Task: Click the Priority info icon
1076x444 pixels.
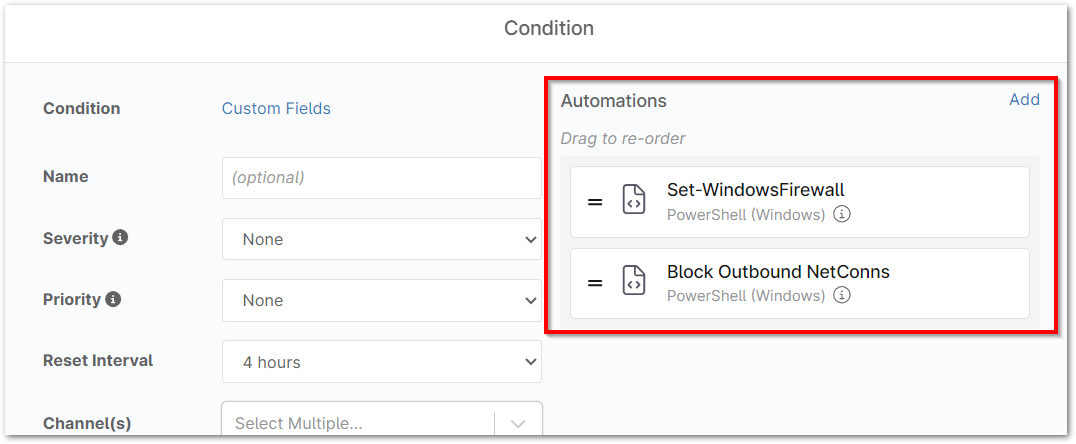Action: point(113,299)
